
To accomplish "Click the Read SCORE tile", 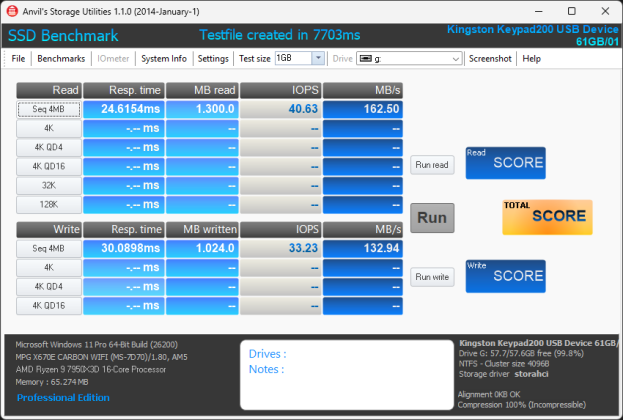I will 505,163.
